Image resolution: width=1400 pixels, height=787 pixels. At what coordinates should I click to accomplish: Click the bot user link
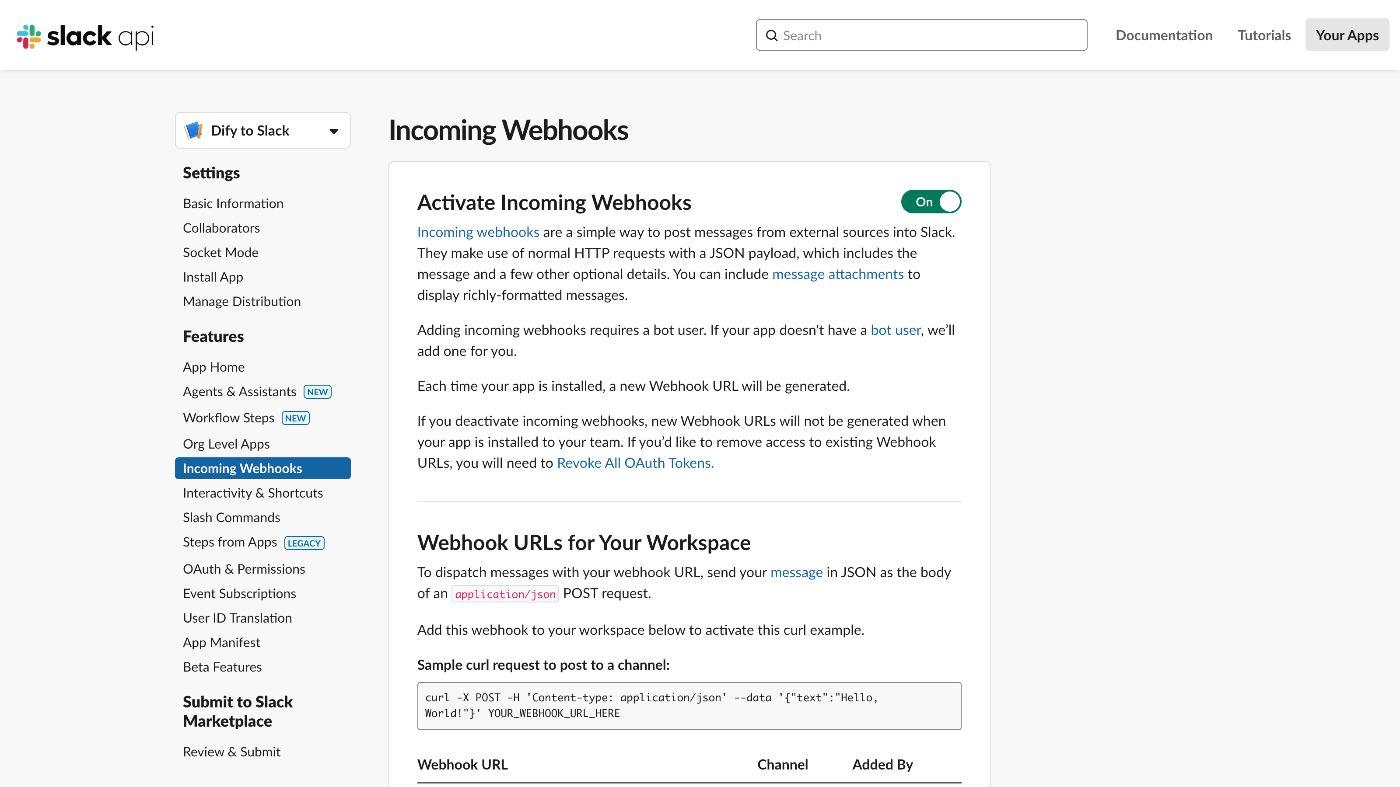click(896, 330)
